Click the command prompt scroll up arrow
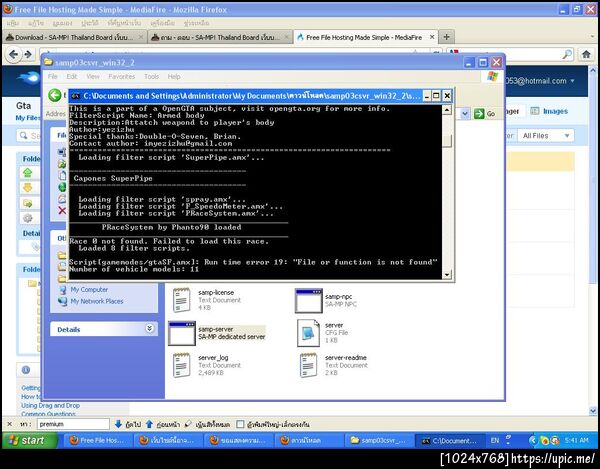The width and height of the screenshot is (600, 469). coord(447,110)
